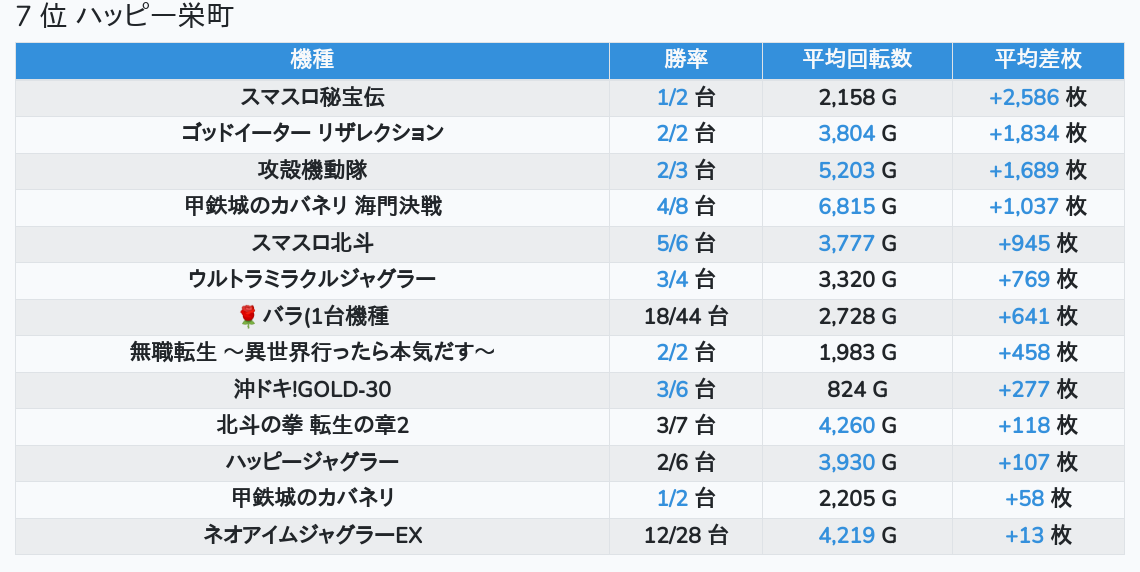Click the 2/2 win rate for 無職転生
Screen dimensions: 1140x572
[673, 352]
